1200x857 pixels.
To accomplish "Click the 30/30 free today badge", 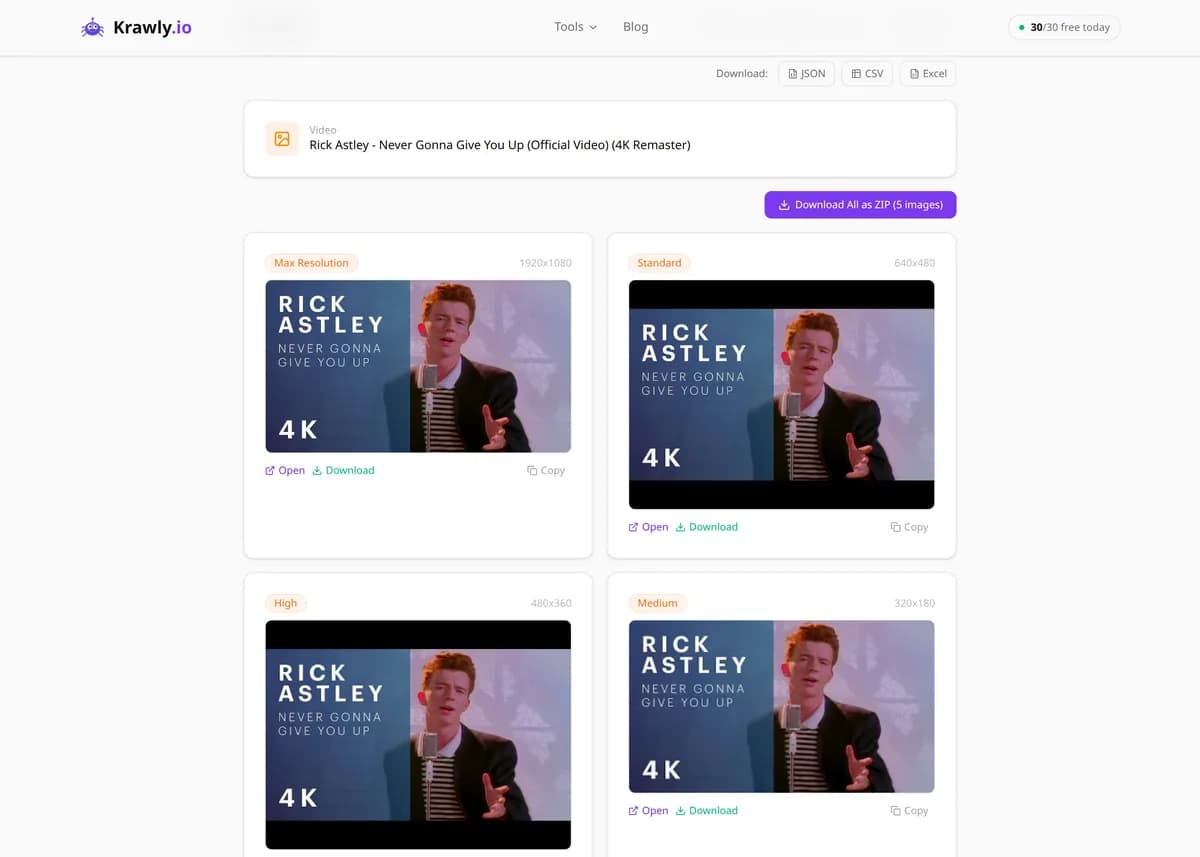I will (x=1064, y=27).
